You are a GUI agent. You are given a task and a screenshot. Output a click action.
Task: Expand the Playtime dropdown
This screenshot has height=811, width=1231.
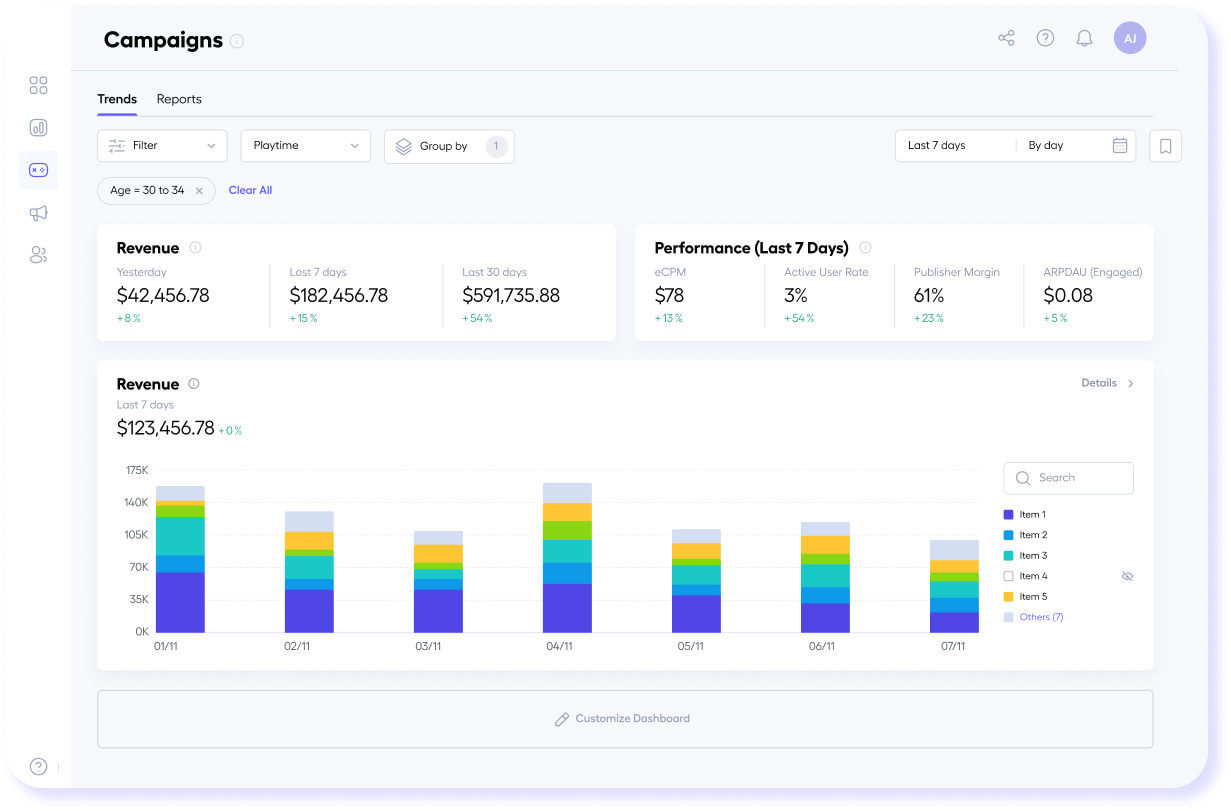pos(305,146)
